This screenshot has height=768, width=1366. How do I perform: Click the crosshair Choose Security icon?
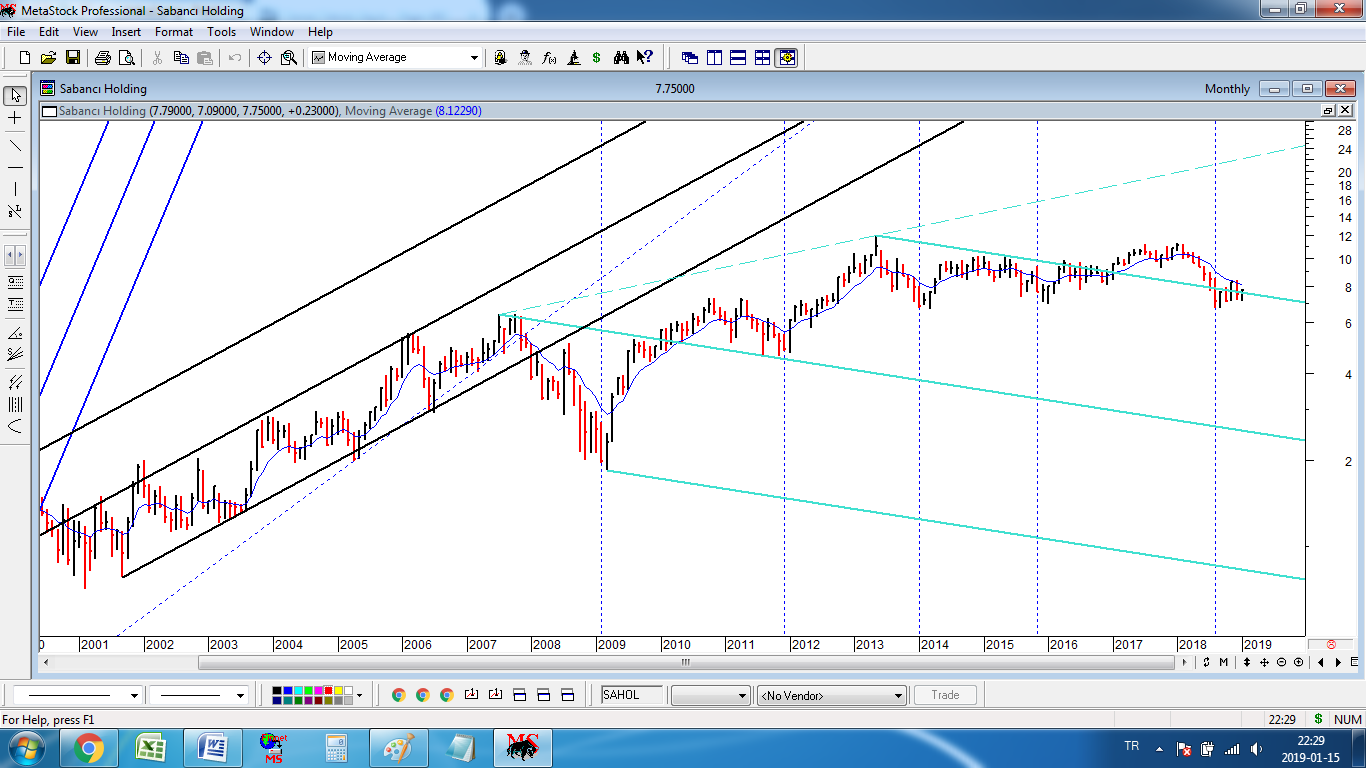pos(265,57)
